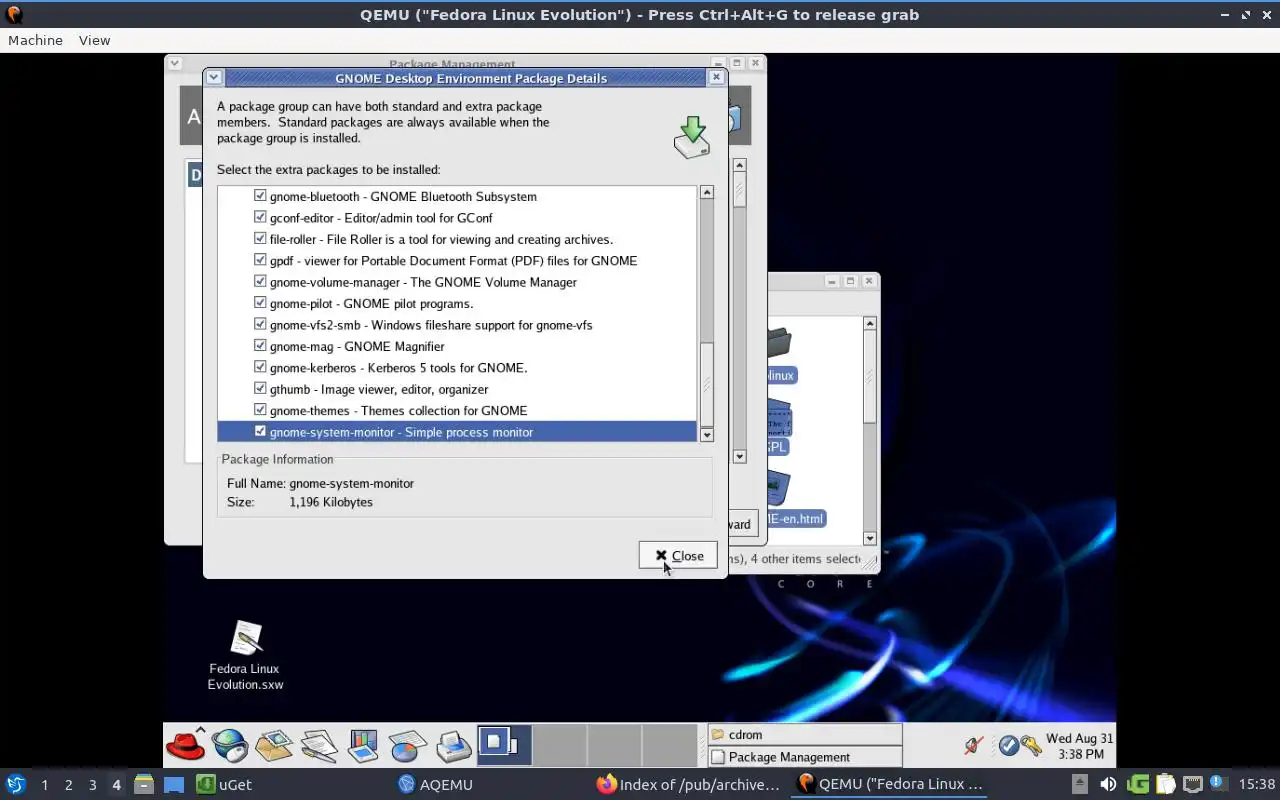Click the cdrom window scrollbar thumb

pyautogui.click(x=870, y=376)
